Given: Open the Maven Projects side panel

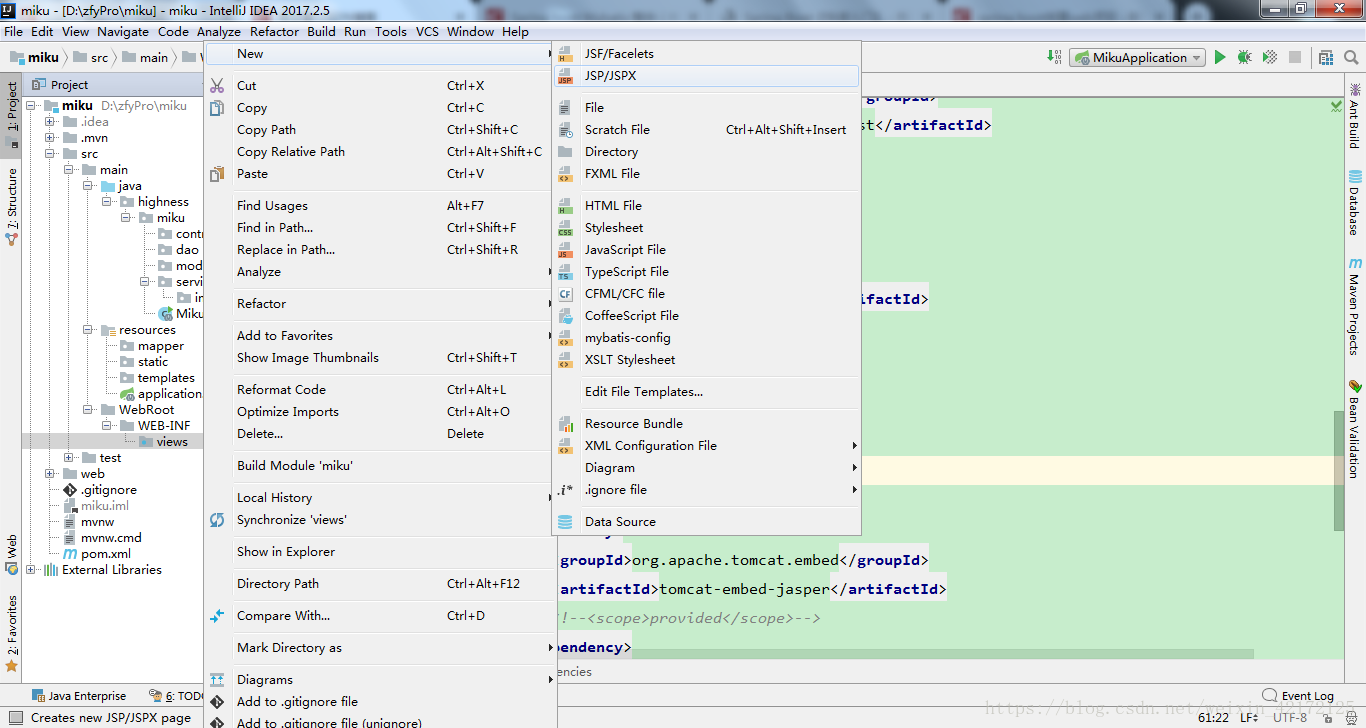Looking at the screenshot, I should point(1355,306).
